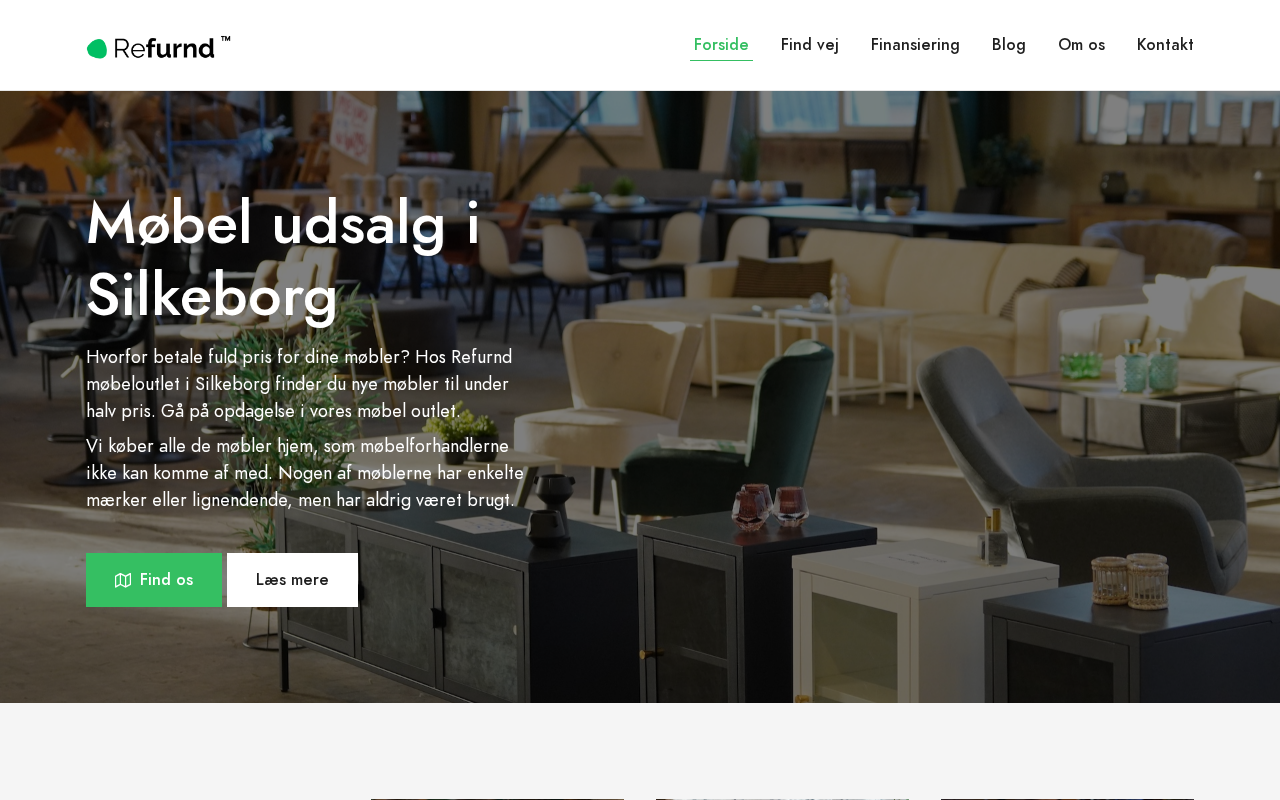
Task: Navigate to the Om os page
Action: pyautogui.click(x=1081, y=45)
